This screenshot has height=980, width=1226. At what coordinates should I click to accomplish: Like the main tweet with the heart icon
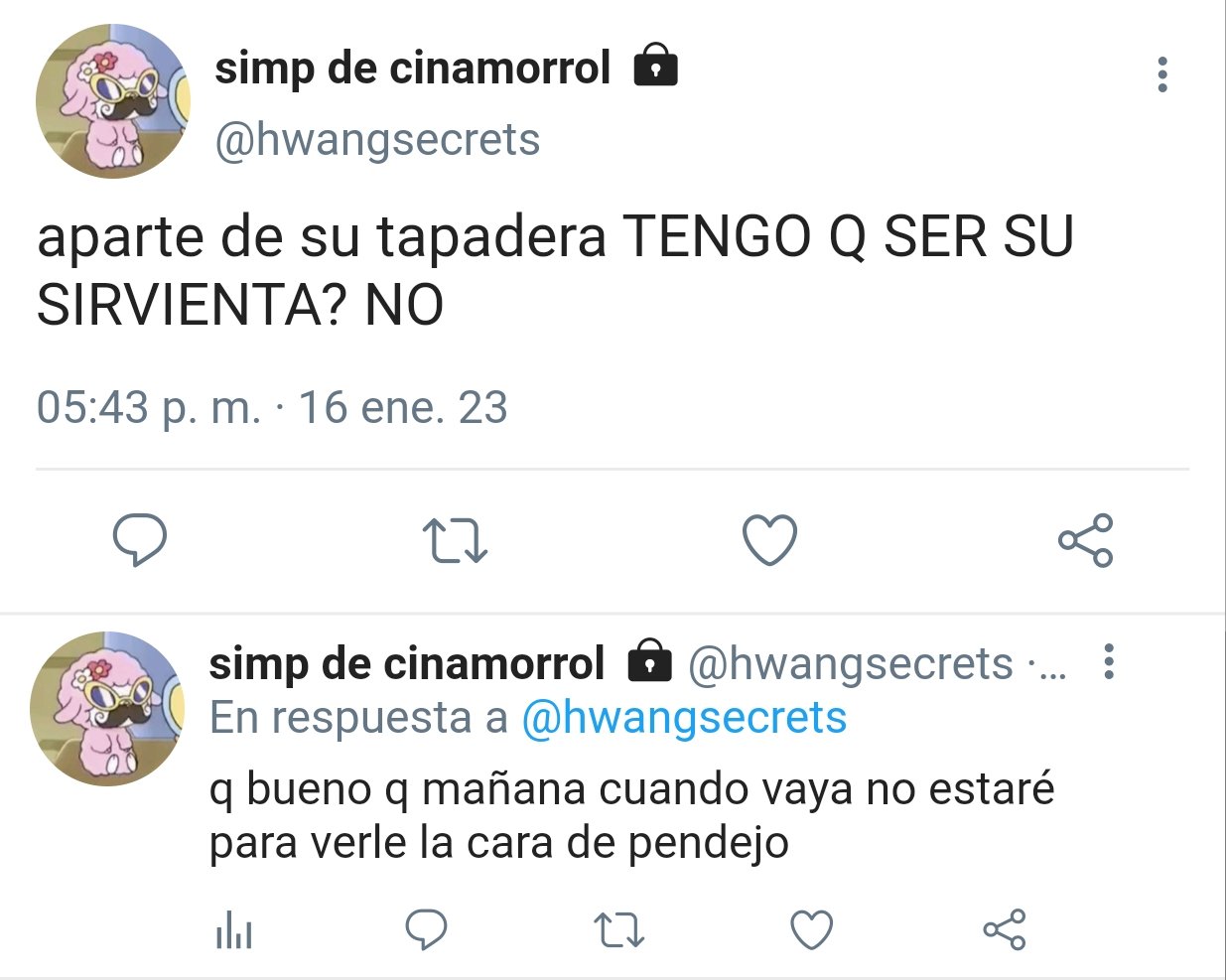770,540
